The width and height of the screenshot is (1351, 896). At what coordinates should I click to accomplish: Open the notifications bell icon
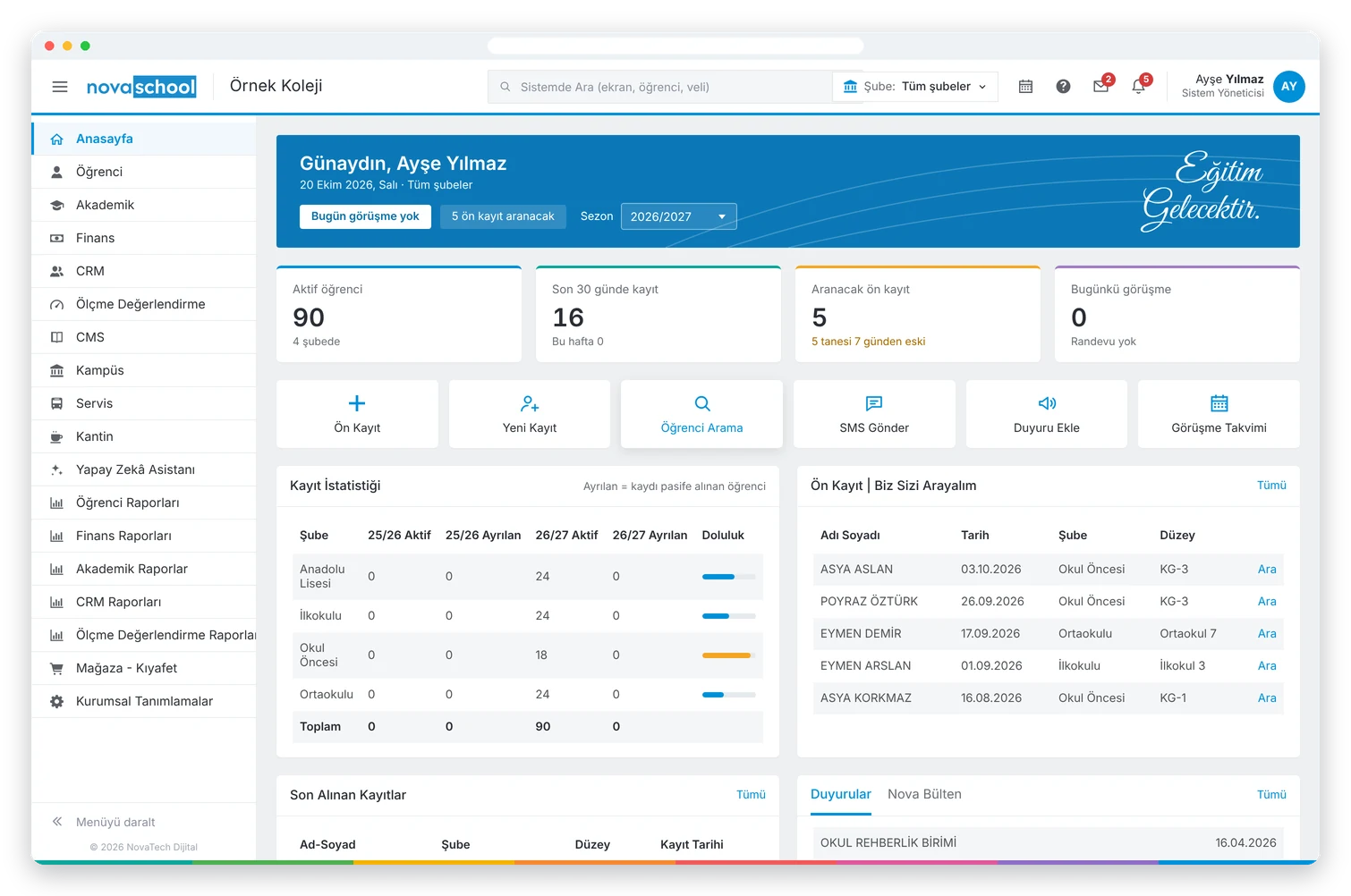(1138, 87)
